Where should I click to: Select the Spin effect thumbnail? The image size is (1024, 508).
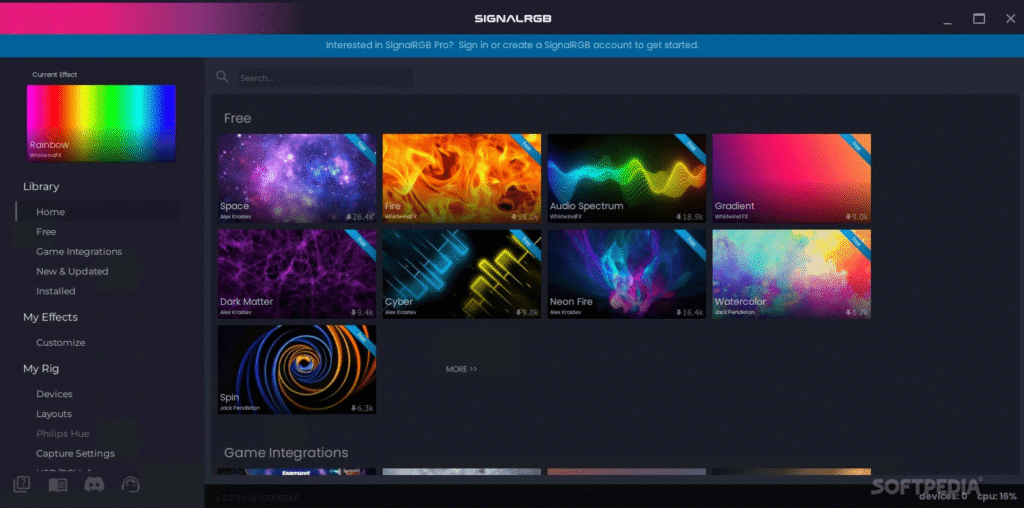tap(296, 370)
